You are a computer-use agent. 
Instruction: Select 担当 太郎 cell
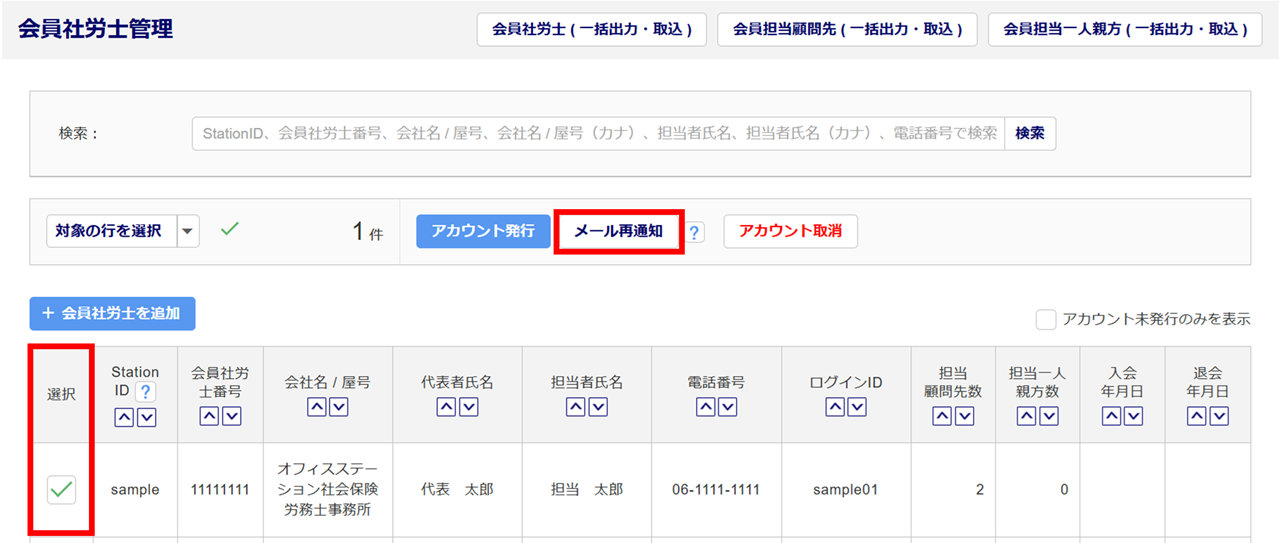[587, 490]
